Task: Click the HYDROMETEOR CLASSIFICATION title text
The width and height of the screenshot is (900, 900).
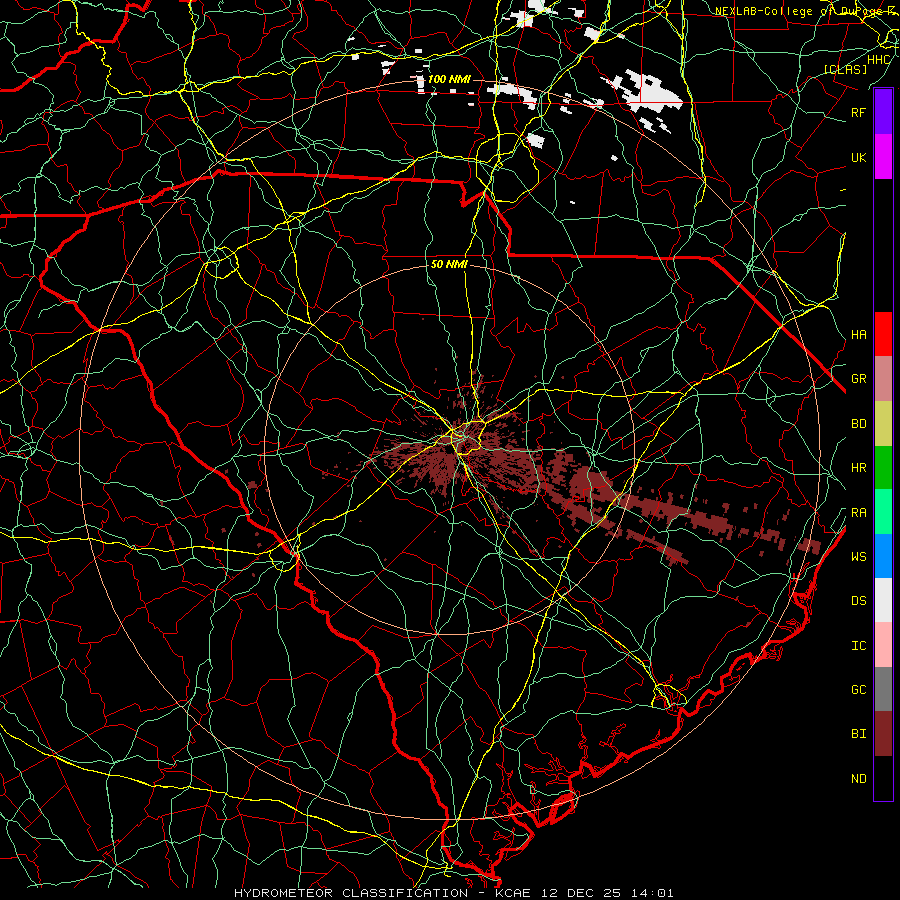Action: pyautogui.click(x=351, y=893)
